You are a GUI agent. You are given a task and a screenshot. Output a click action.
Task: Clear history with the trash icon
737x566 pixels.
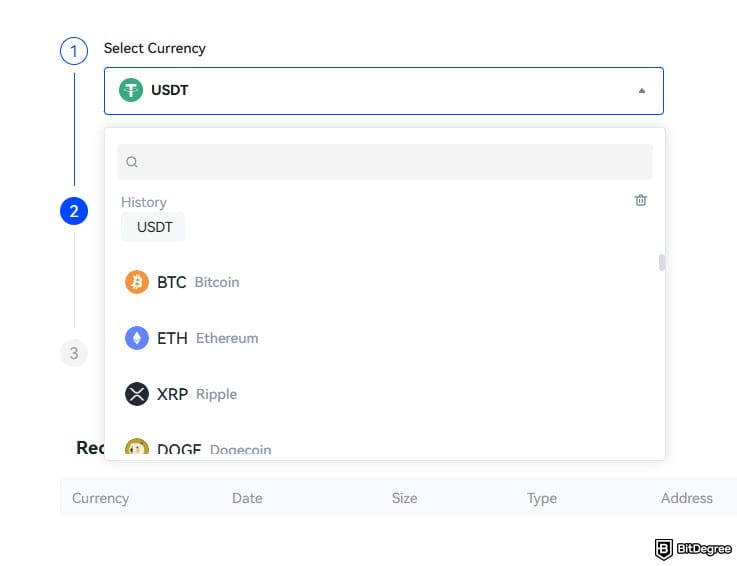point(641,200)
